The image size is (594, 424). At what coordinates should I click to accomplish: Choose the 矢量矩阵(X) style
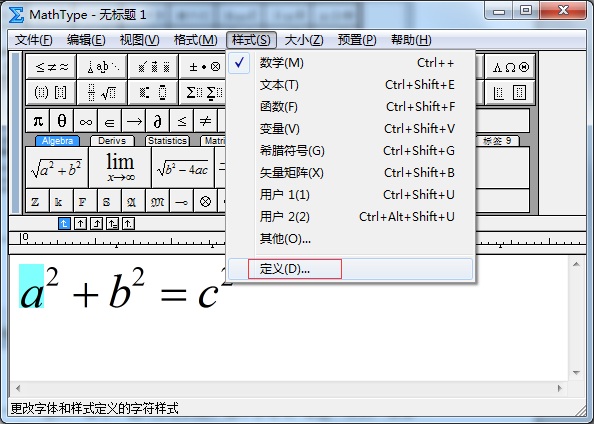click(350, 173)
